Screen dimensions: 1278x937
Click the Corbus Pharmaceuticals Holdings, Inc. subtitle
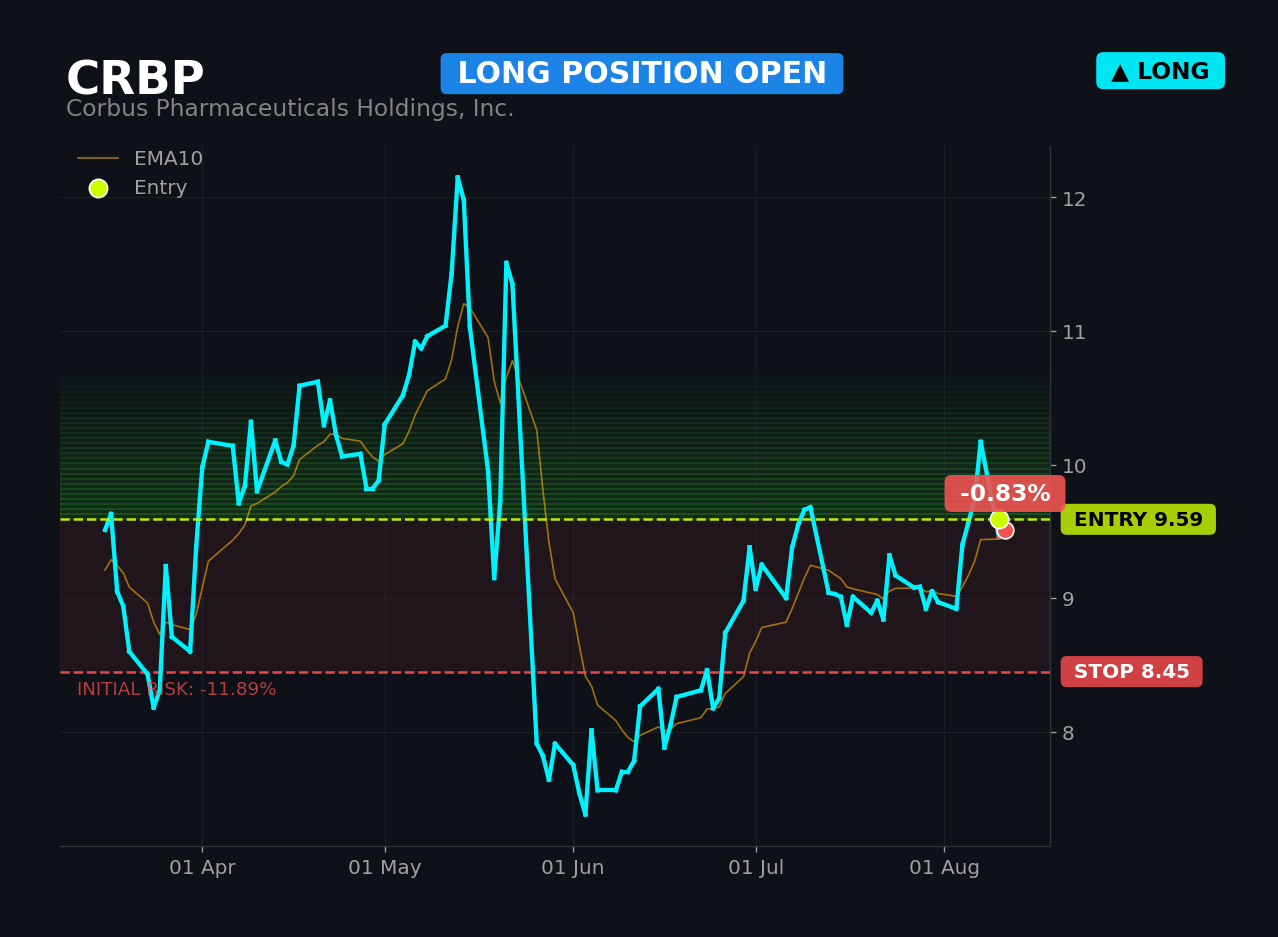(x=290, y=109)
